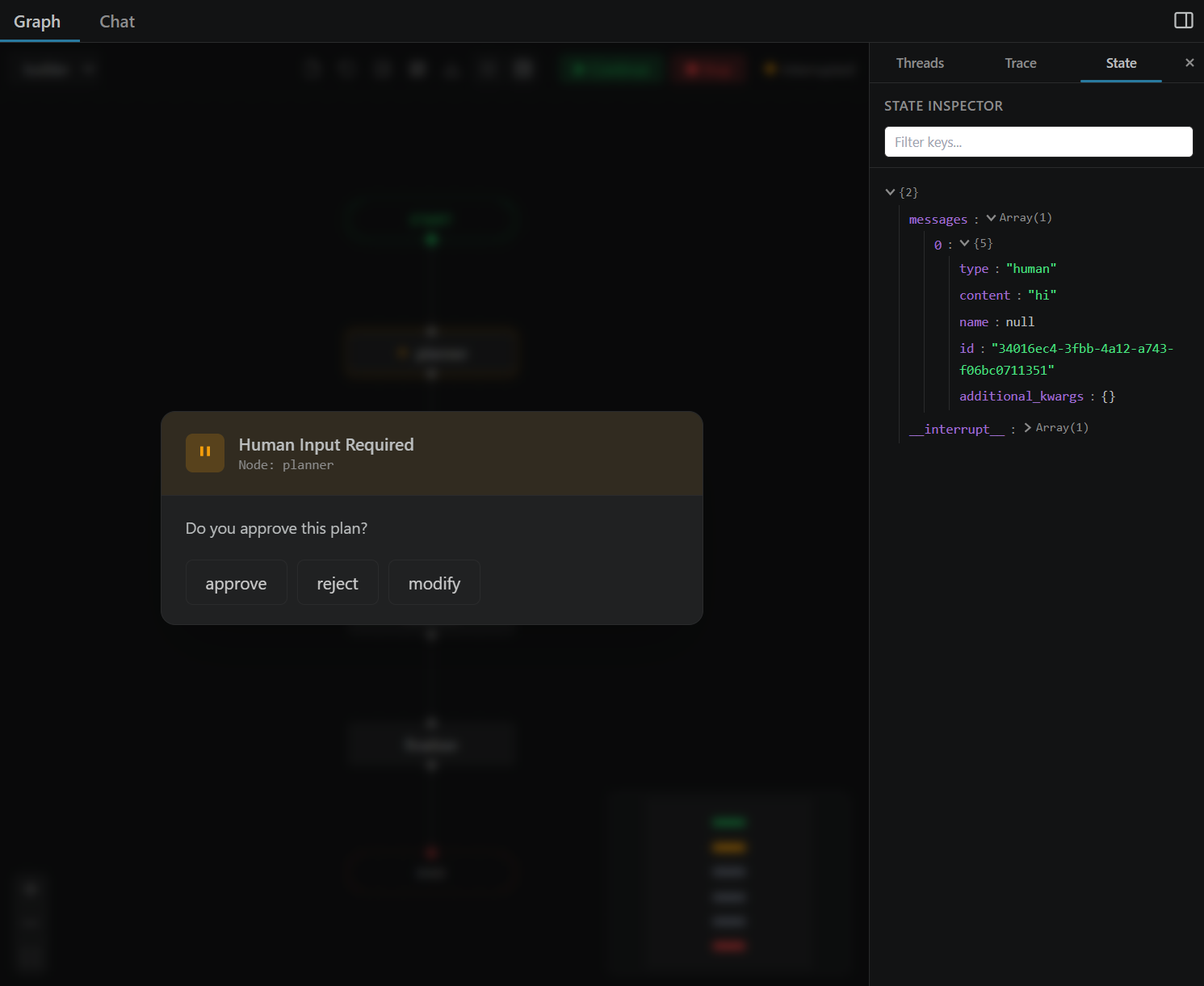Viewport: 1204px width, 986px height.
Task: Click the pause icon in the dialog
Action: point(205,452)
